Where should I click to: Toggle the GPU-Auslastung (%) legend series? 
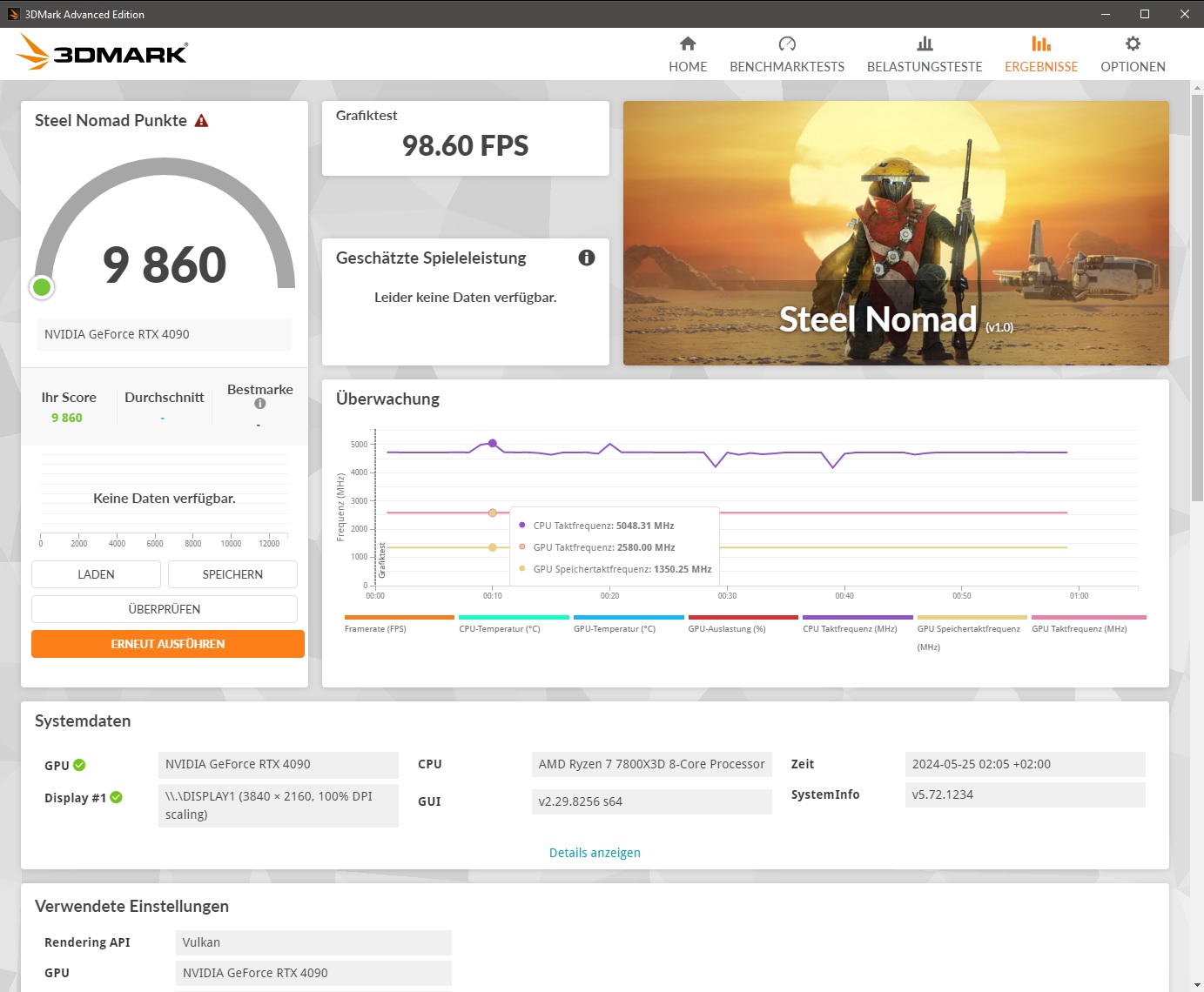743,624
